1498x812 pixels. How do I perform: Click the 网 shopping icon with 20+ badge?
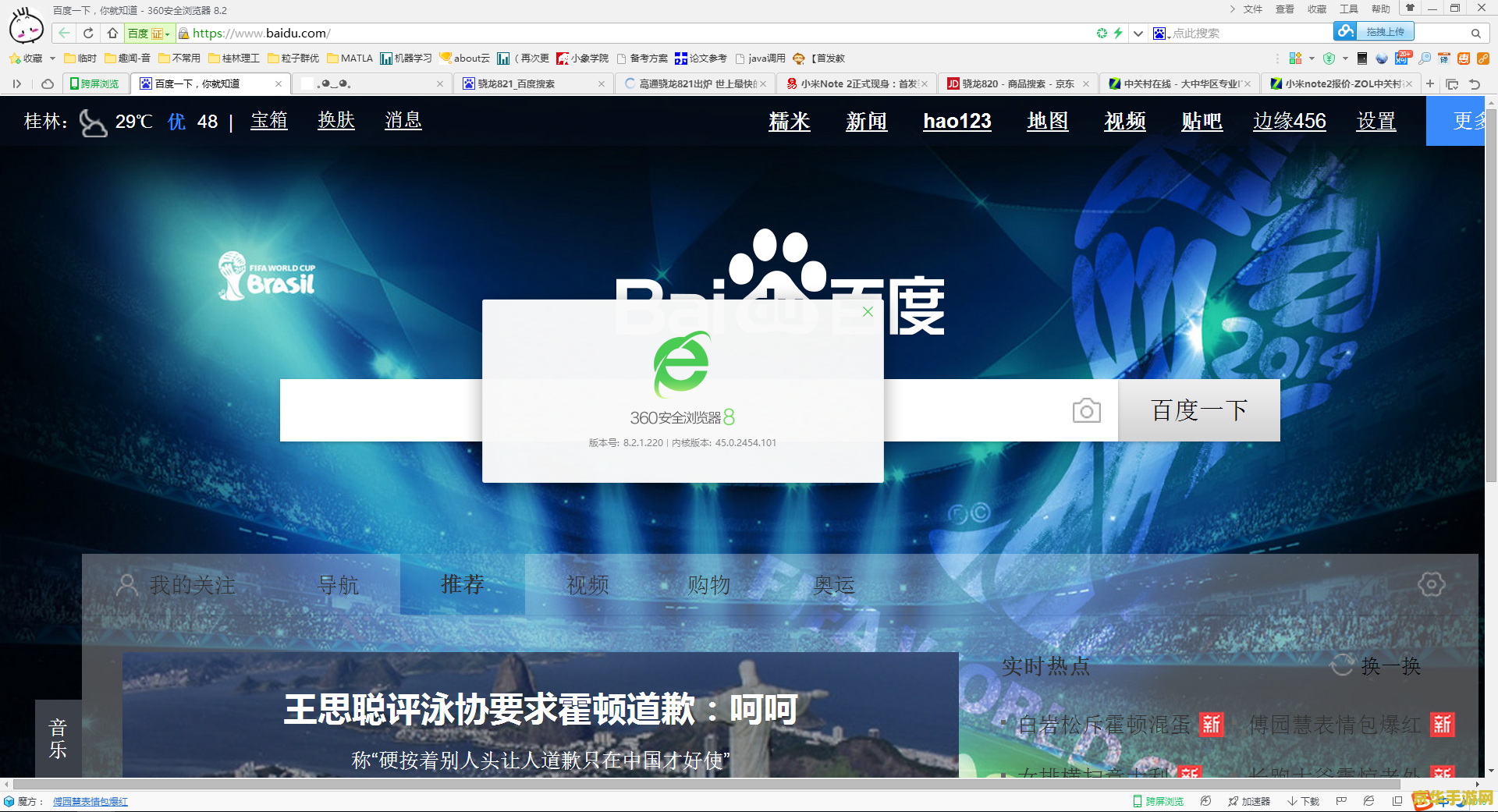tap(1403, 58)
